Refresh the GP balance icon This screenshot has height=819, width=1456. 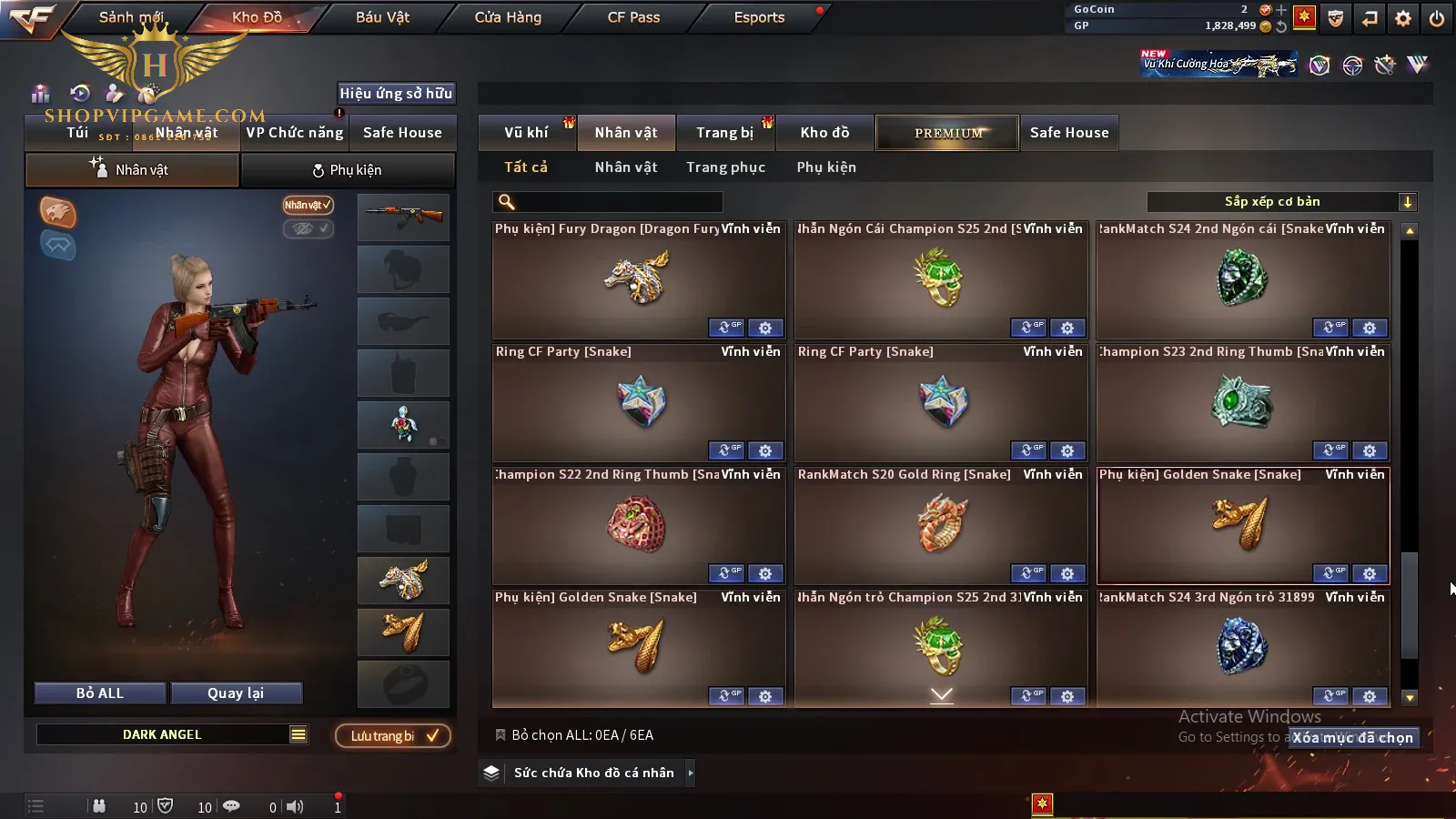1281,26
